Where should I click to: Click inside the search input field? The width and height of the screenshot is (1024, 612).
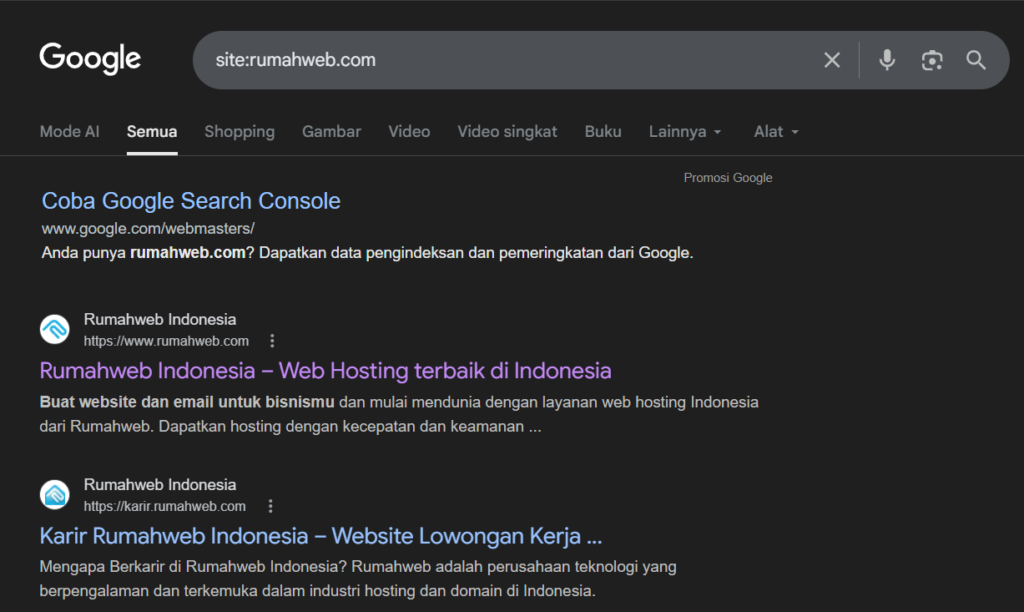(500, 60)
